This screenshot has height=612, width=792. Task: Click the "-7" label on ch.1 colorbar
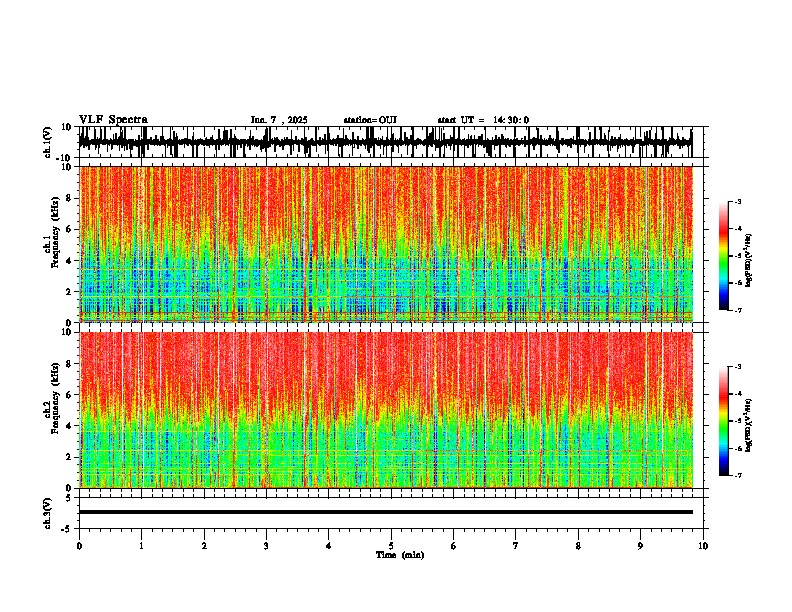pos(738,310)
